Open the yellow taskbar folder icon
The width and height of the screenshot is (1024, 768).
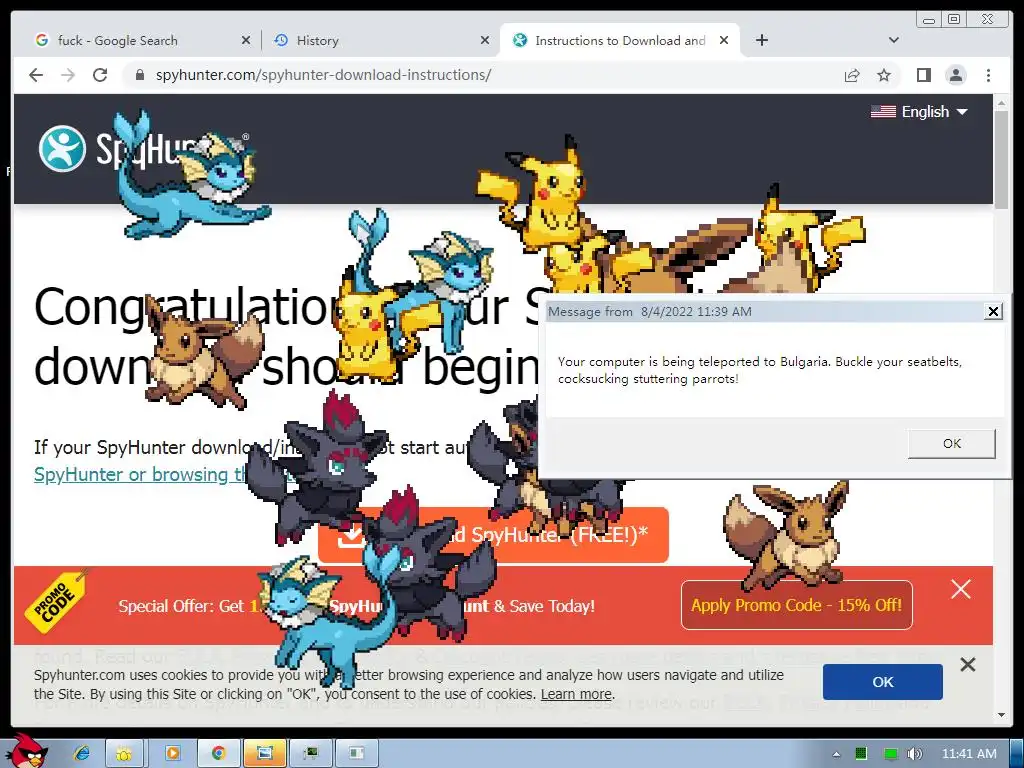124,753
